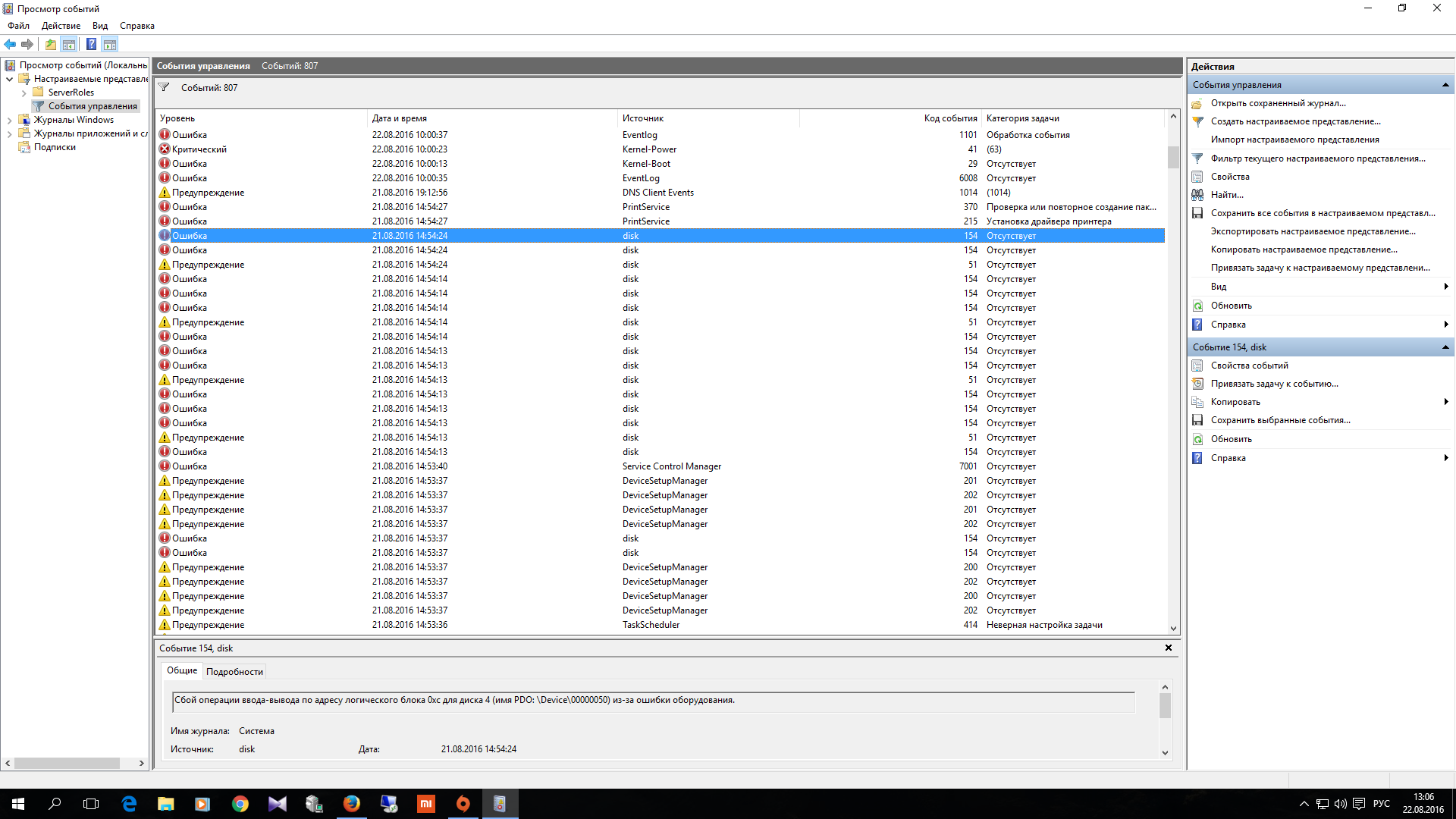Click Создать настраиваемое представление link

pyautogui.click(x=1295, y=121)
